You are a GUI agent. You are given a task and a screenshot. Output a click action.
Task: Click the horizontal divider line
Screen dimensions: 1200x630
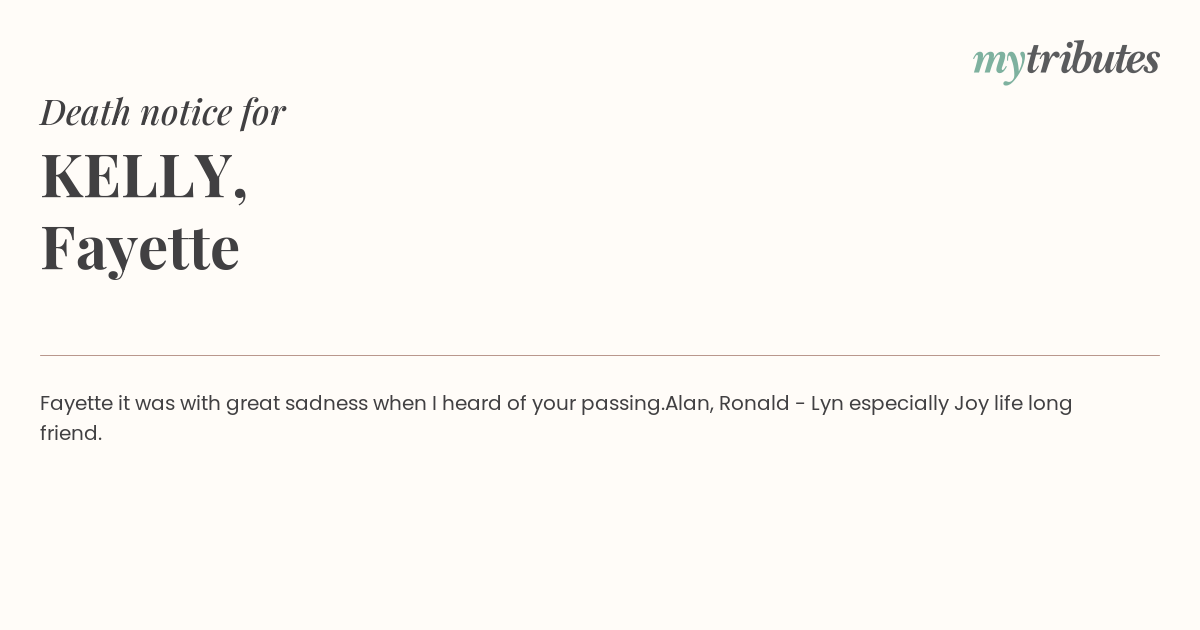[x=600, y=355]
